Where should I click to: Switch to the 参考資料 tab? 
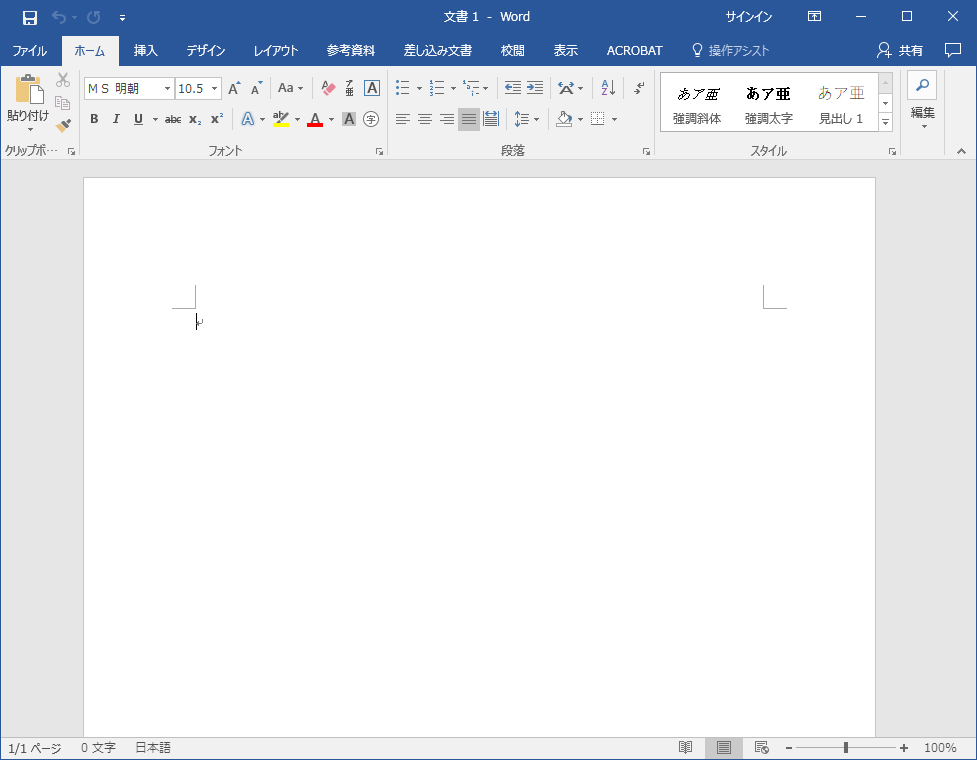click(351, 50)
